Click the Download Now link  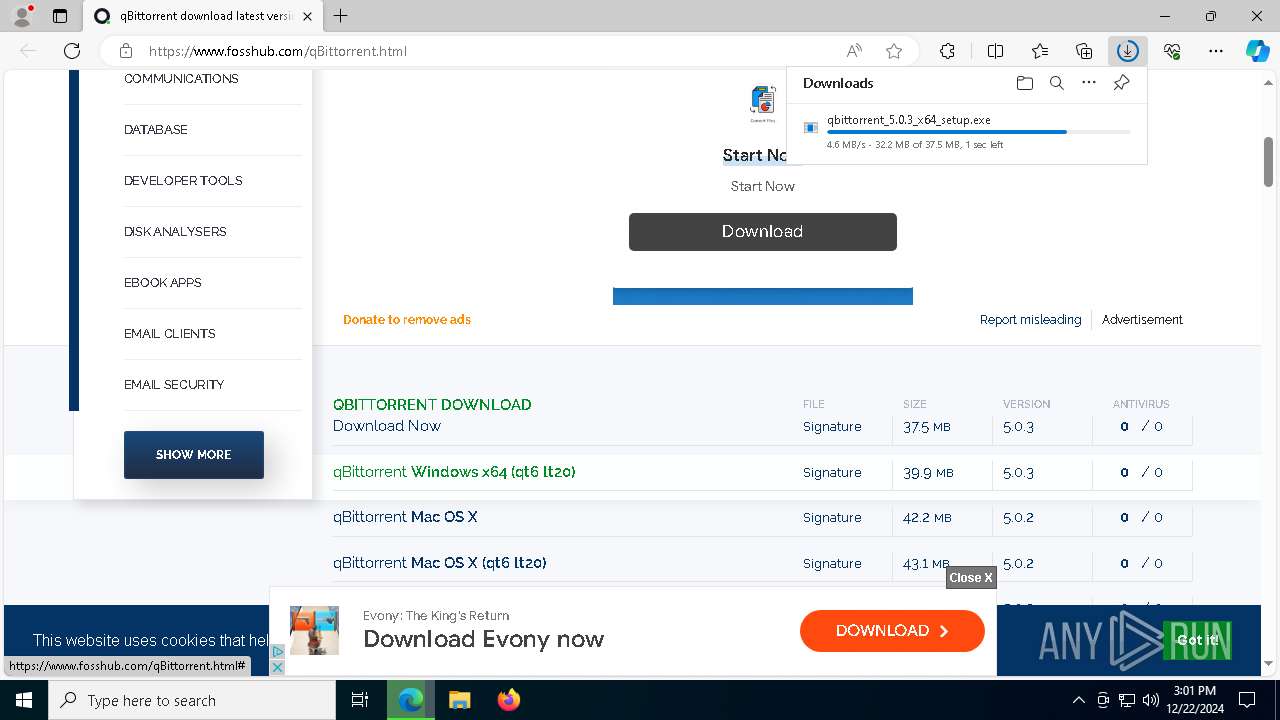point(387,426)
